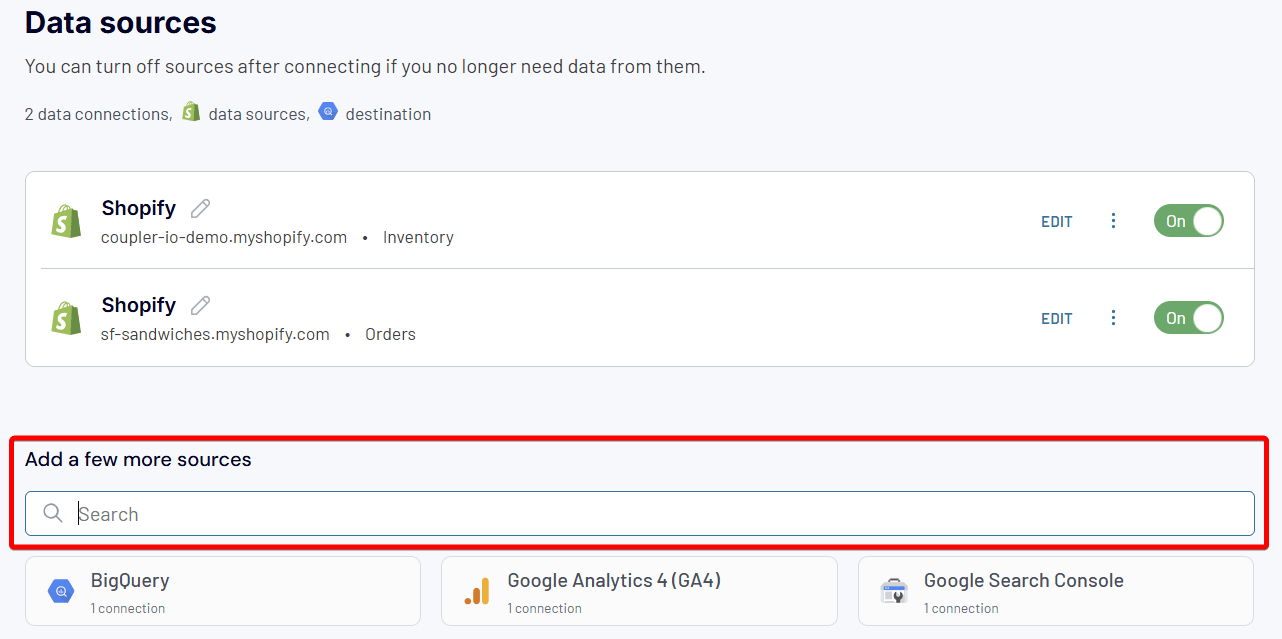The width and height of the screenshot is (1282, 639).
Task: Click the Google Search Console icon
Action: 893,591
